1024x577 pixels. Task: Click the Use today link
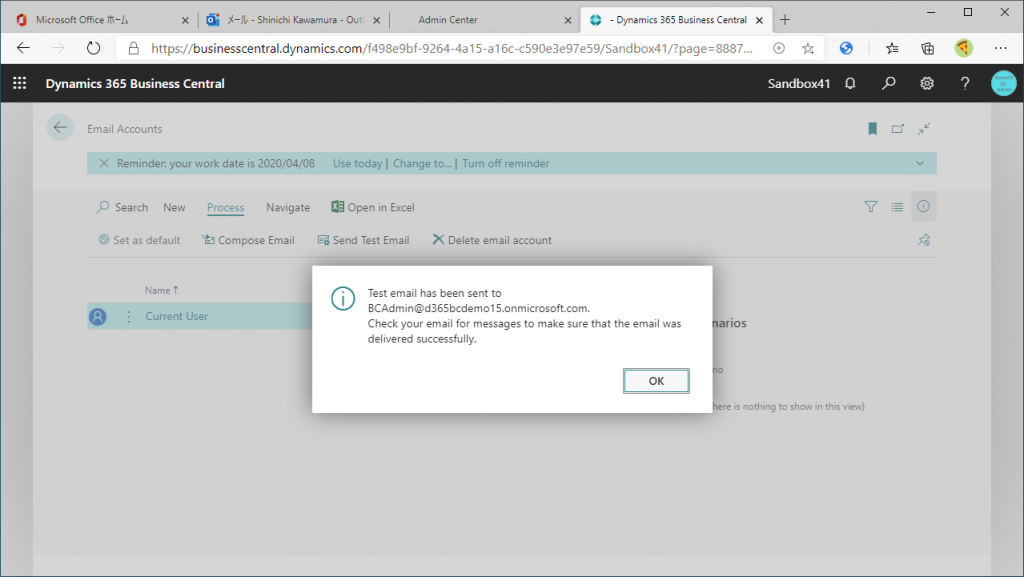click(x=357, y=163)
